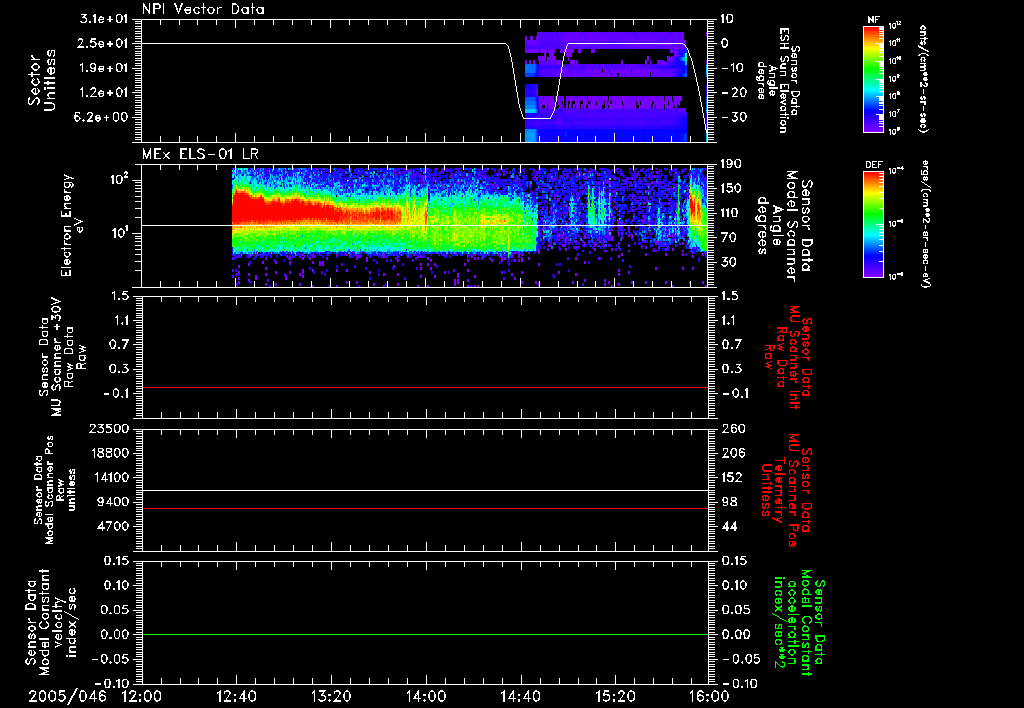Image resolution: width=1024 pixels, height=708 pixels.
Task: Click the 13:20 time axis label
Action: coord(331,696)
